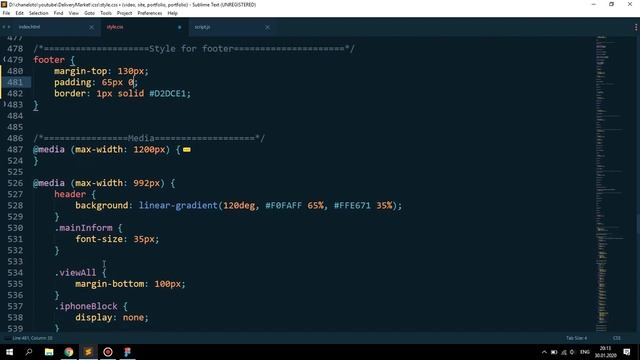The image size is (640, 360).
Task: Click the Media comment line
Action: click(x=149, y=138)
